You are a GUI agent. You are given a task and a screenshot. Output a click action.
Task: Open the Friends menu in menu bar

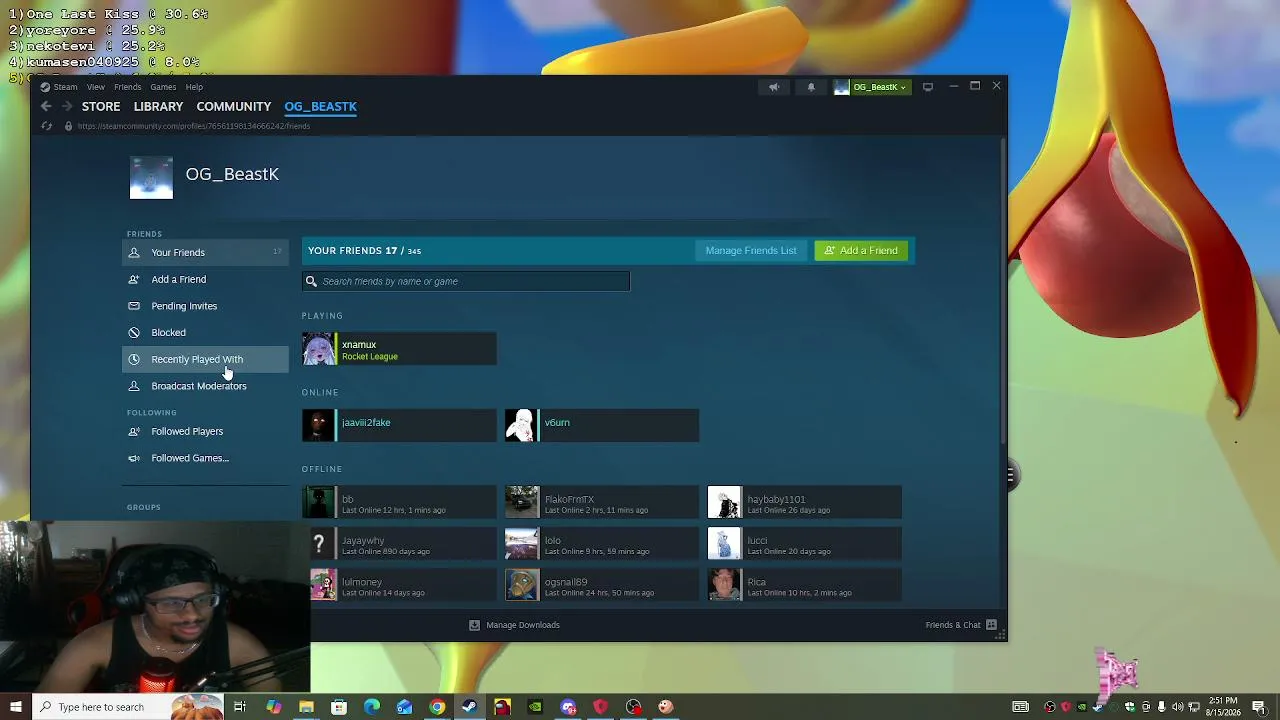(x=128, y=87)
